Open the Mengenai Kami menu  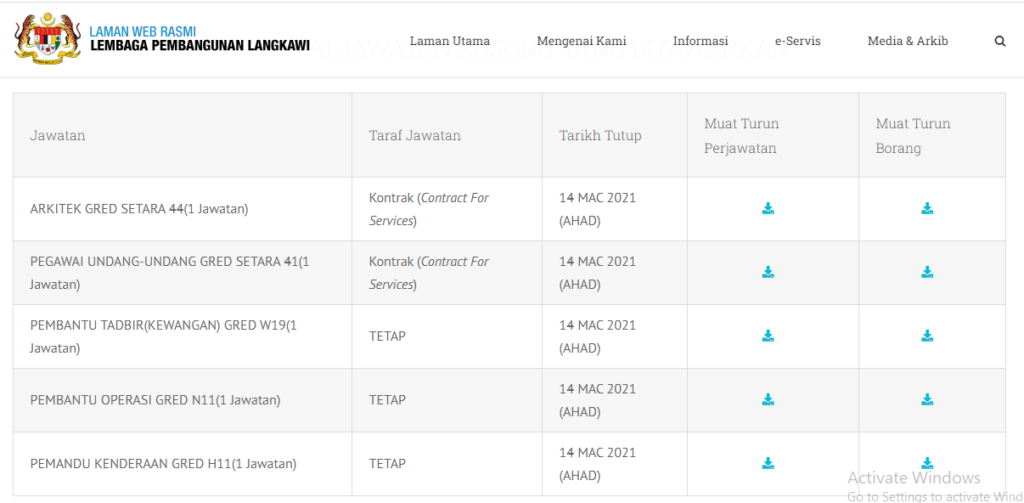pos(581,41)
